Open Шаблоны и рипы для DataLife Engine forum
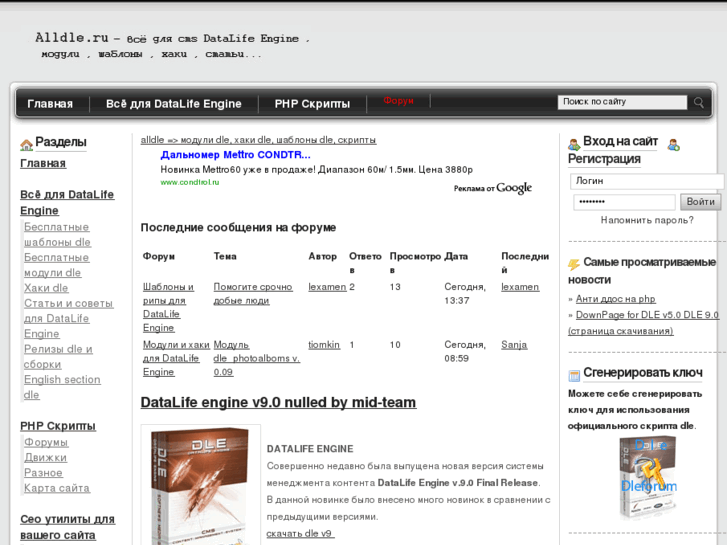The height and width of the screenshot is (545, 727). 168,308
